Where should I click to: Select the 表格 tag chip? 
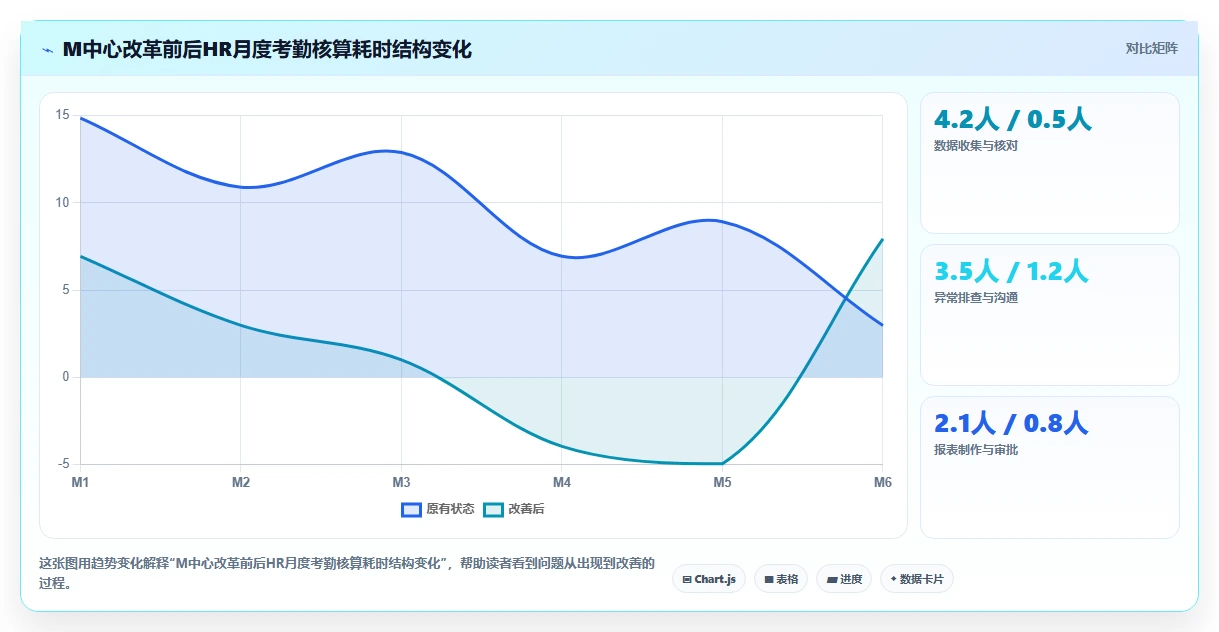781,579
